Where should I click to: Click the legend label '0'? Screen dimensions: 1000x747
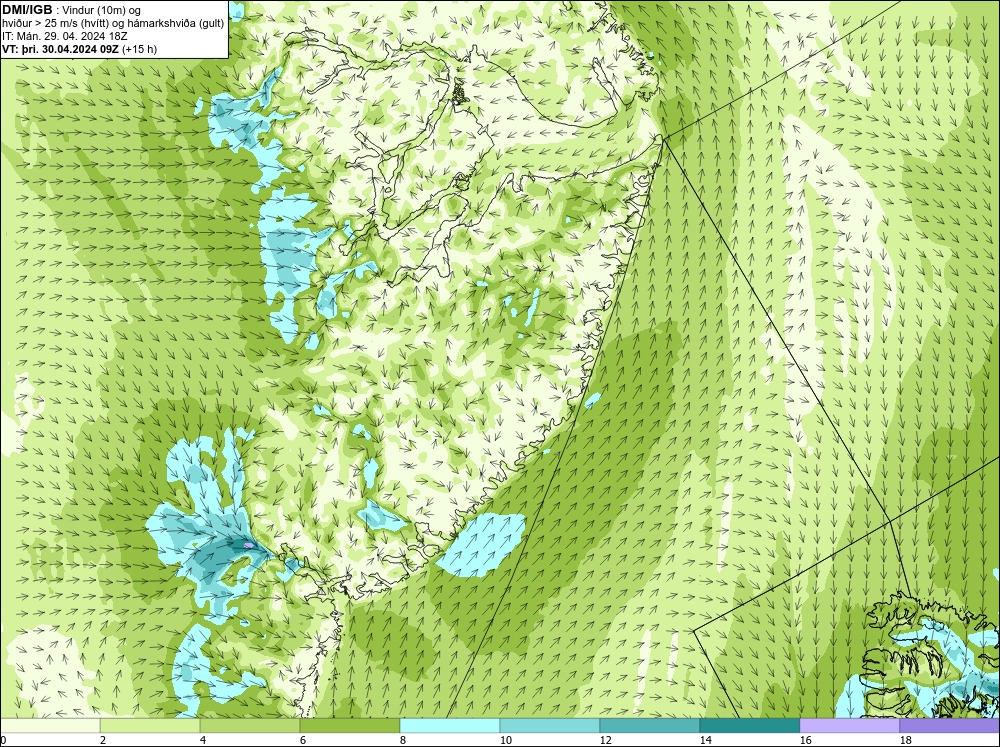click(x=4, y=740)
